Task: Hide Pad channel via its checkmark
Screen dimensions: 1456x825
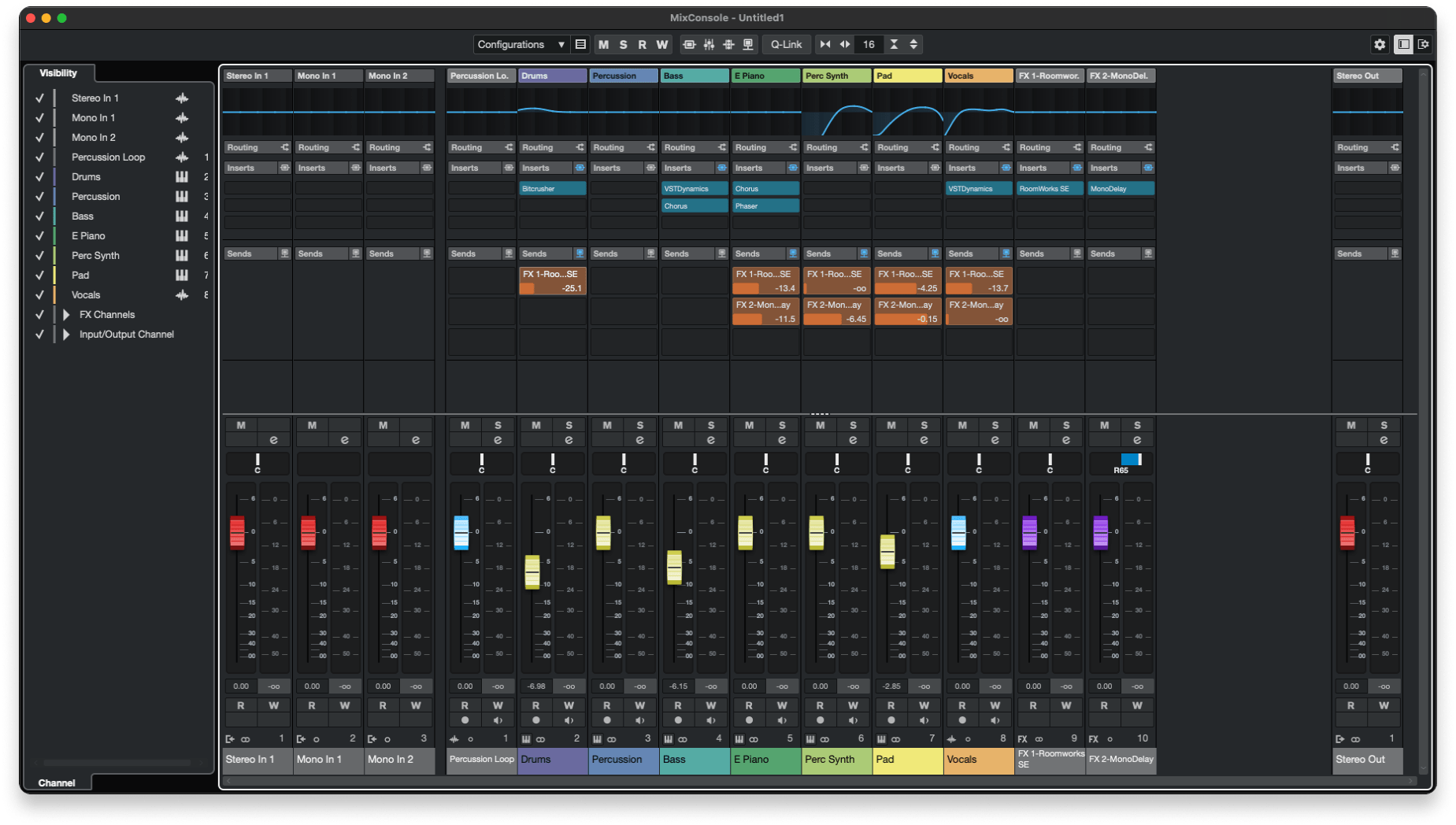Action: click(39, 276)
